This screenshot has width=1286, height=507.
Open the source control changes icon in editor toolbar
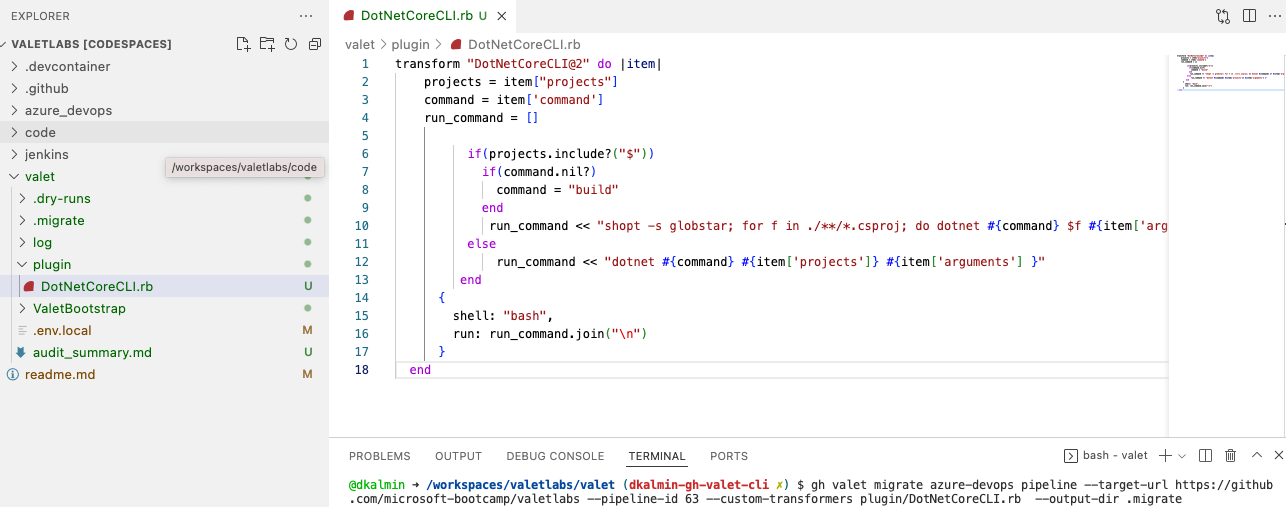(x=1223, y=16)
